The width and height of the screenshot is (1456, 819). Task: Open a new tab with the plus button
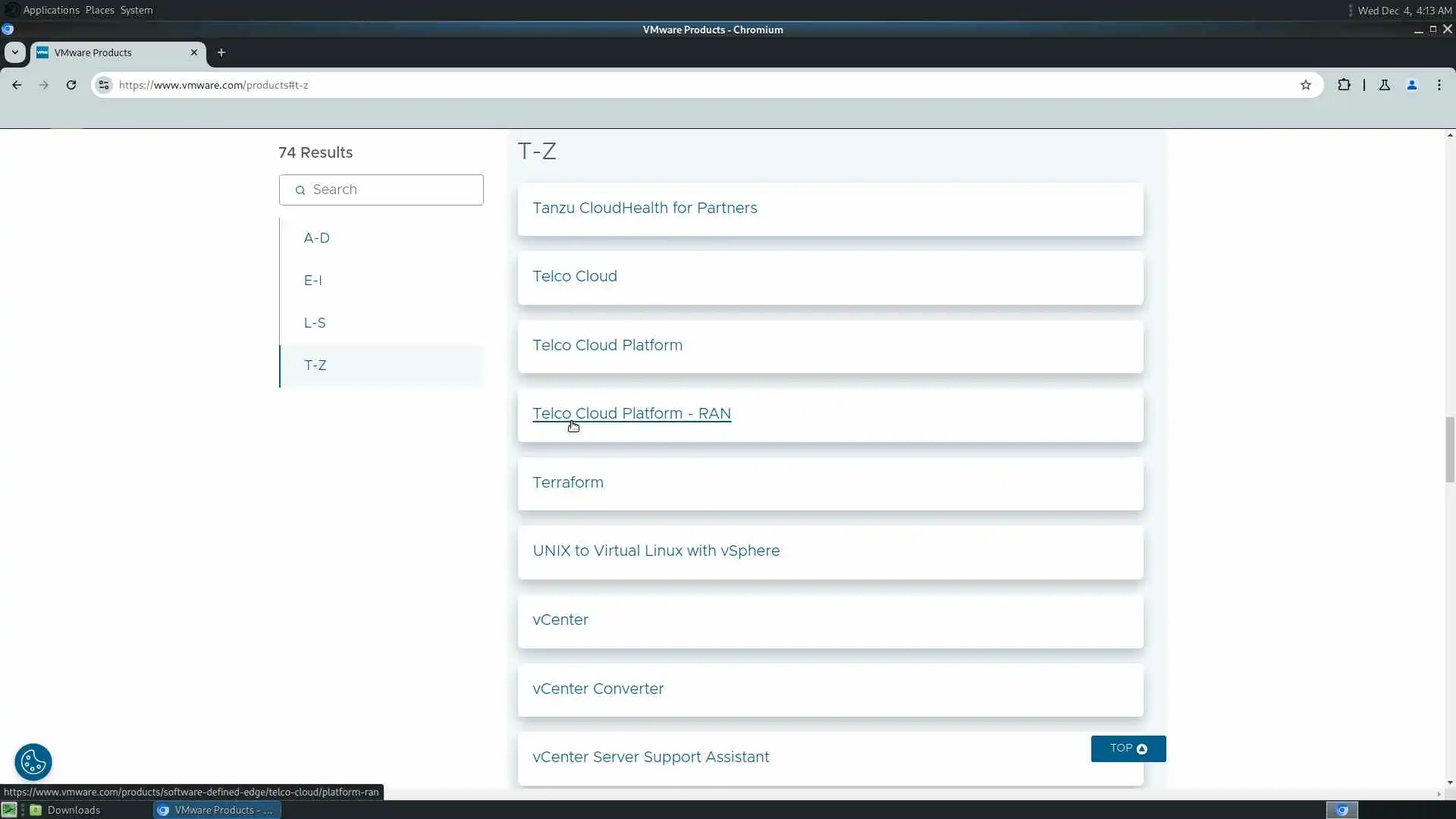coord(221,52)
